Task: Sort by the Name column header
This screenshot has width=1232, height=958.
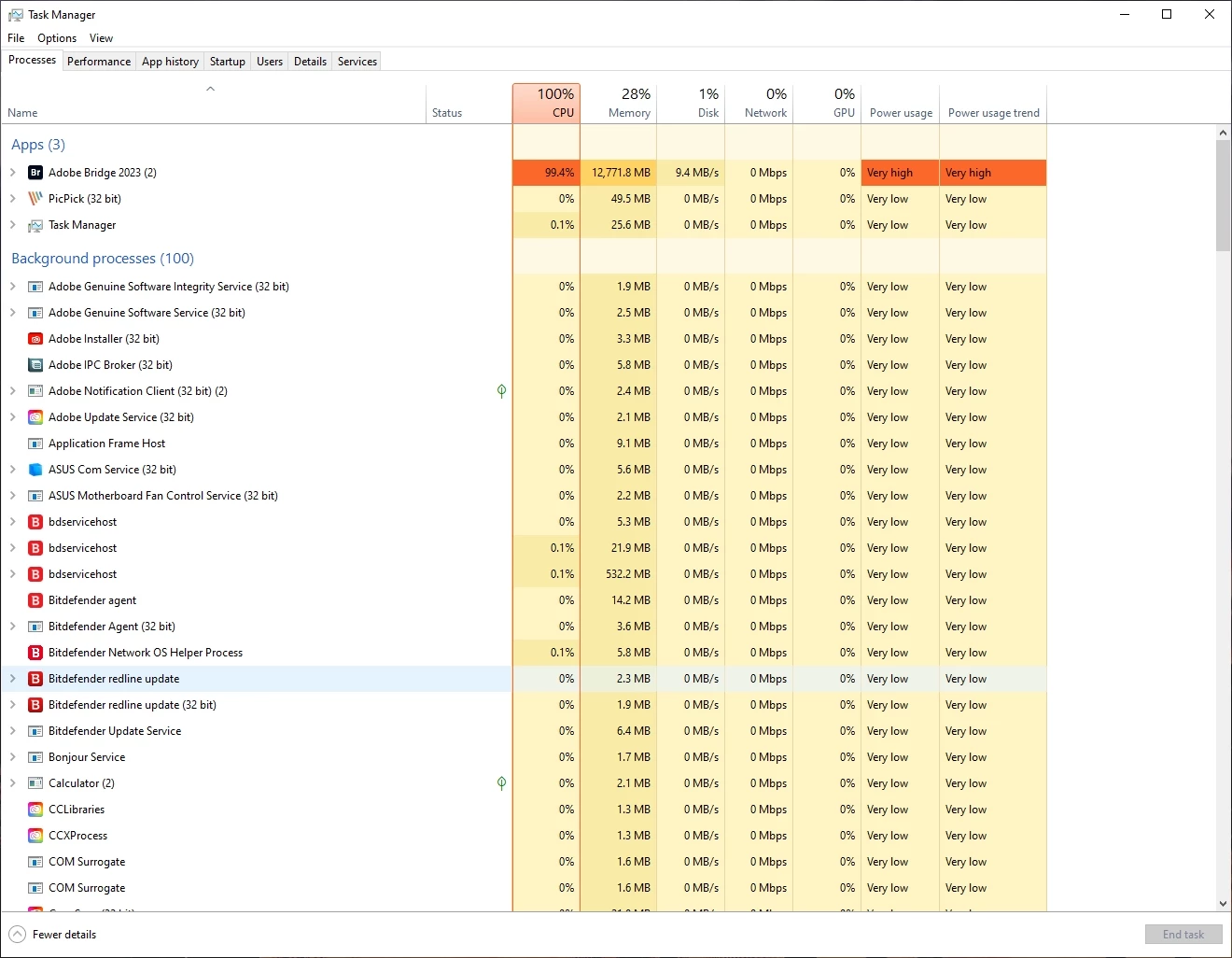Action: tap(214, 103)
